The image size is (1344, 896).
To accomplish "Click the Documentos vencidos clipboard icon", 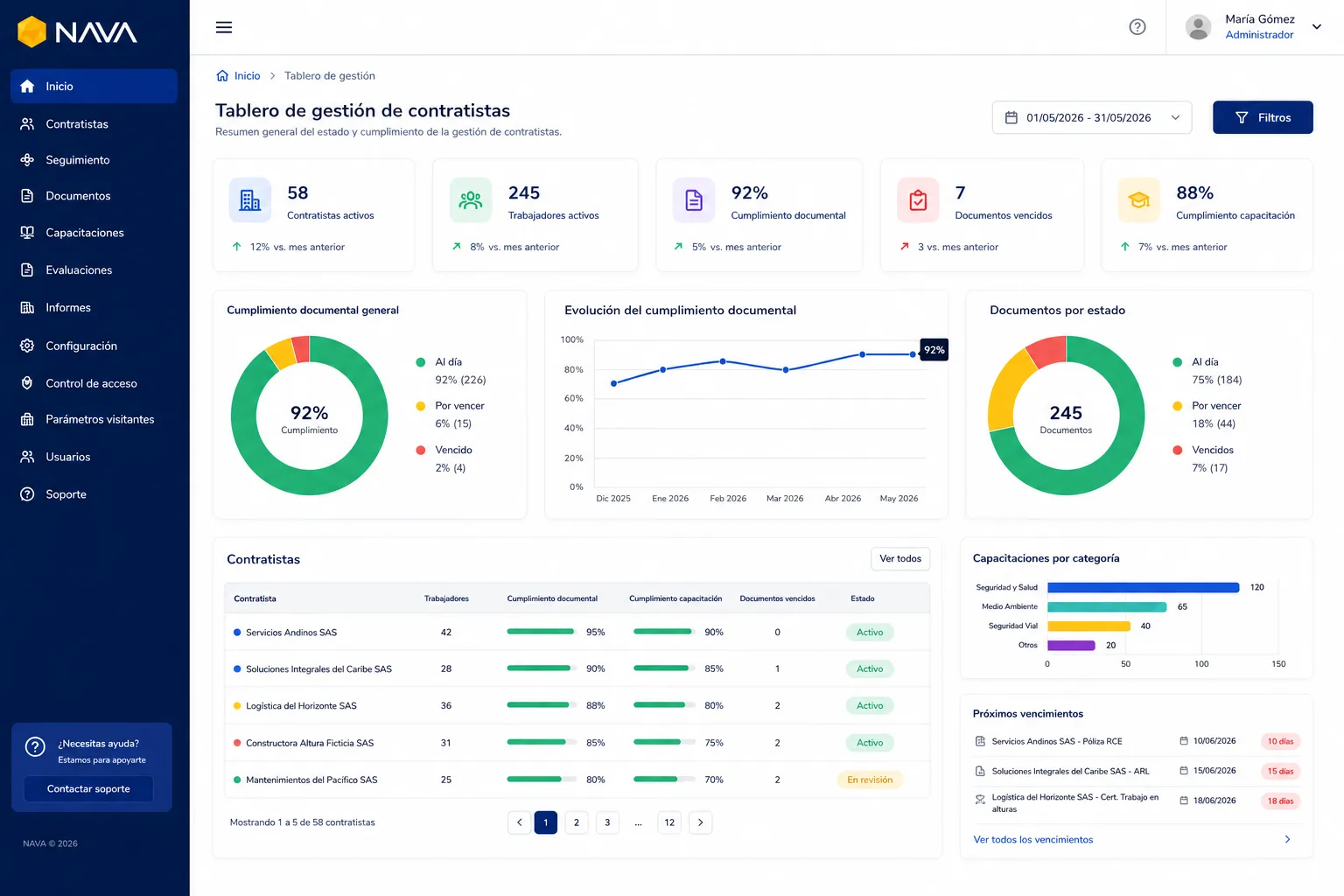I will click(918, 199).
